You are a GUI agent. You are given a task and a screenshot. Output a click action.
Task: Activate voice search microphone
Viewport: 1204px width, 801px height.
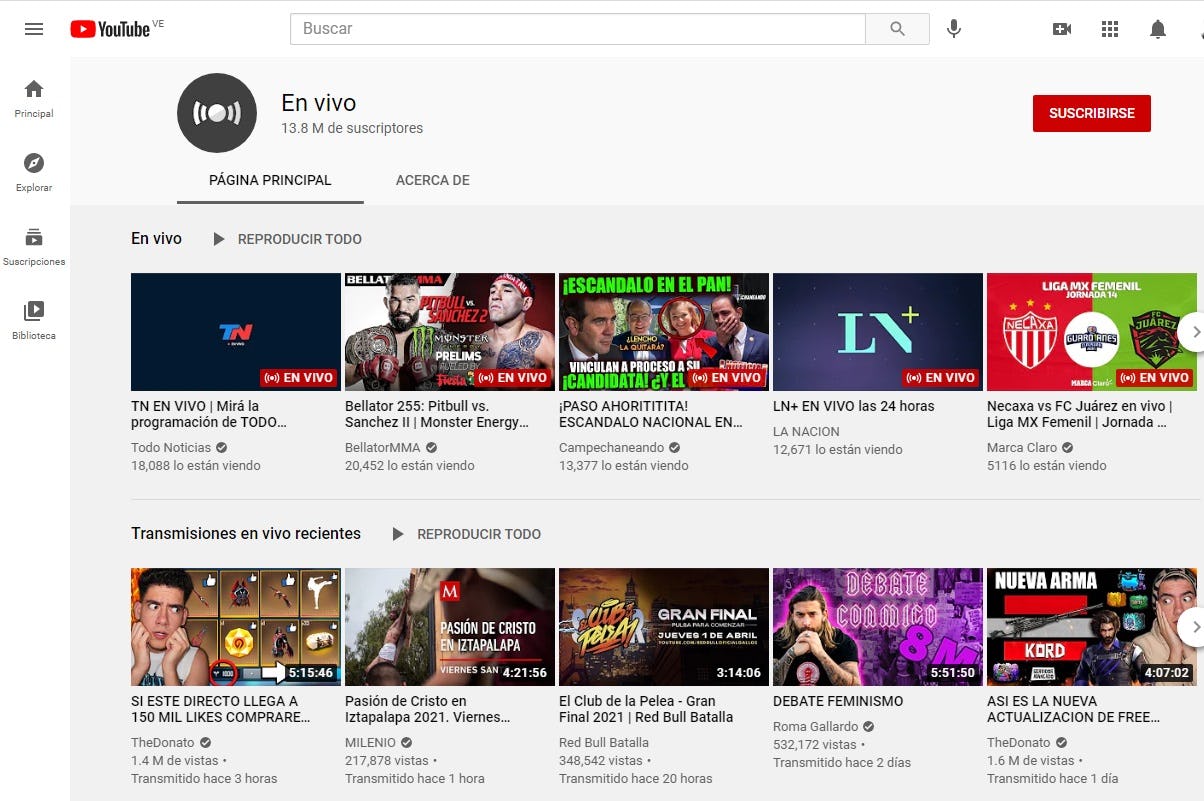tap(954, 29)
